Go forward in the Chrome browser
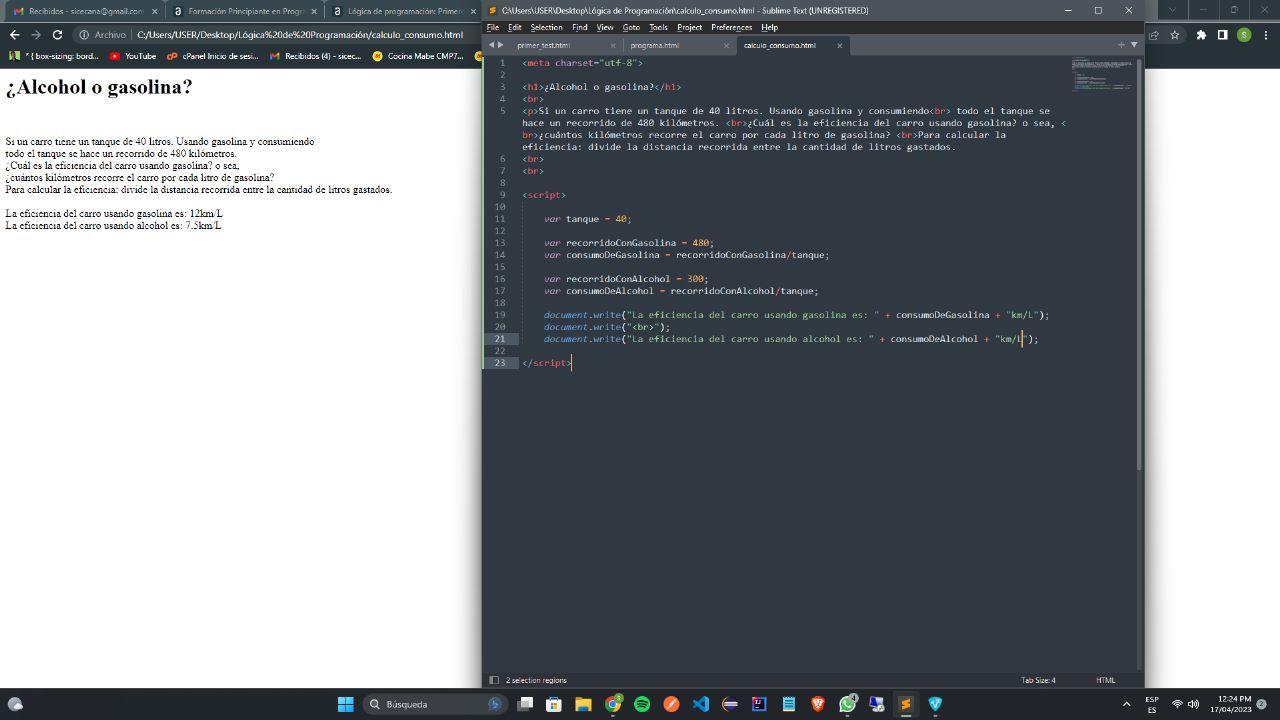The height and width of the screenshot is (720, 1280). pos(36,34)
